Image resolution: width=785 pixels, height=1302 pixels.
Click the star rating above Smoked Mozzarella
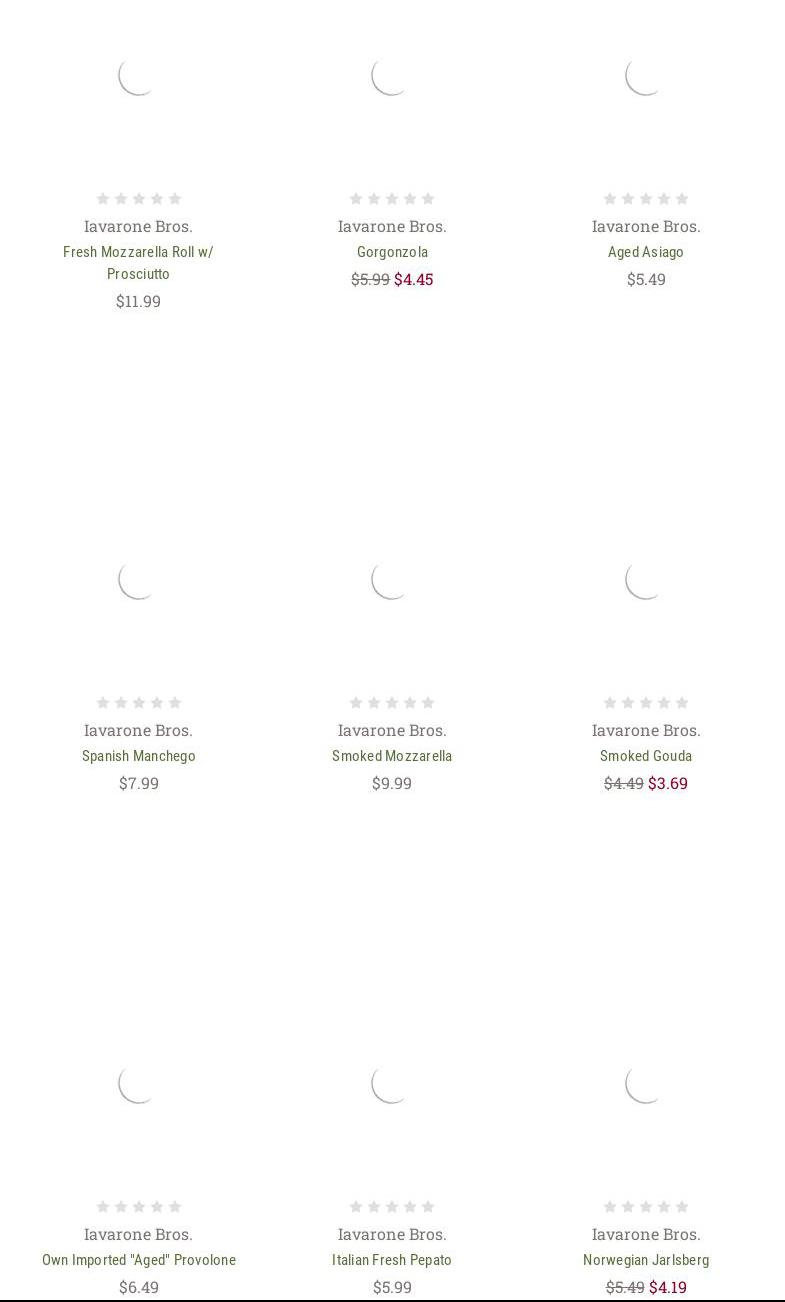(x=392, y=703)
